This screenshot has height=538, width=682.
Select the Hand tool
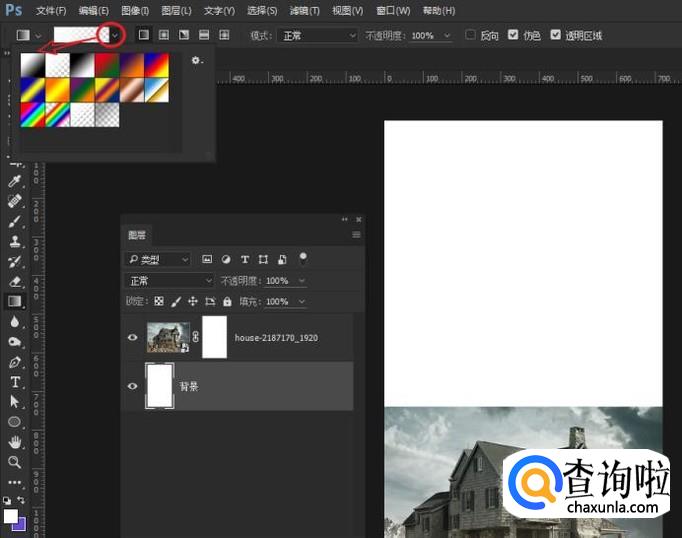(x=15, y=441)
